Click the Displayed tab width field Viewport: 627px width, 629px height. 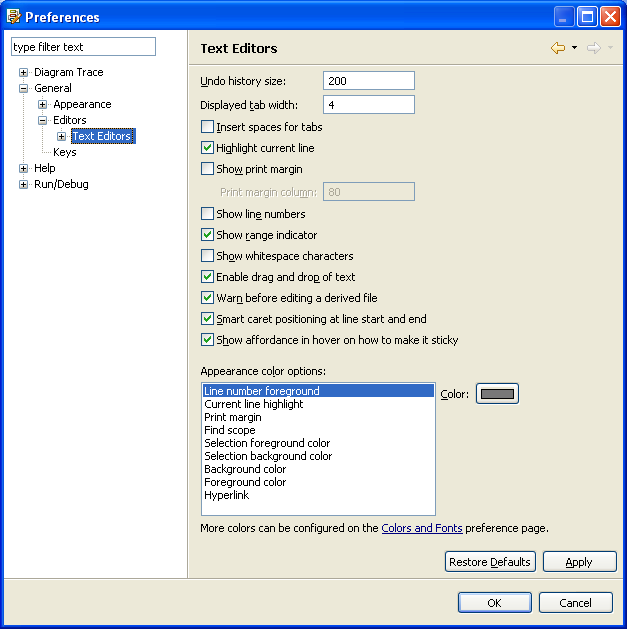point(369,105)
